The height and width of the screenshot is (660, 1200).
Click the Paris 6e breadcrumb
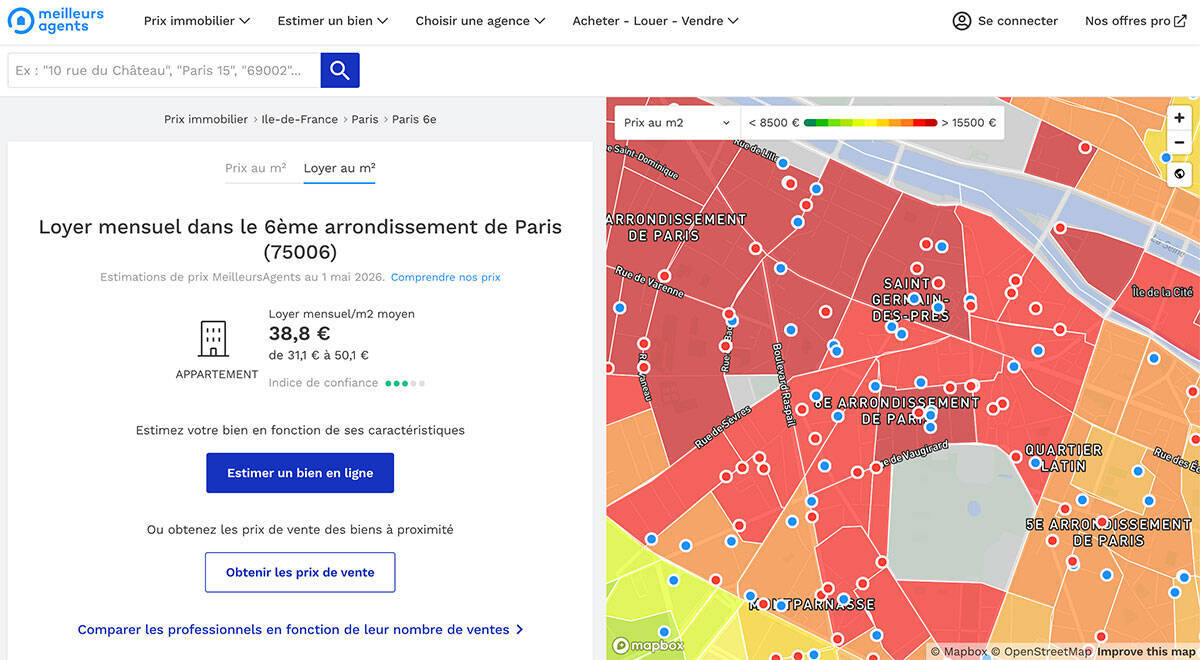point(414,119)
